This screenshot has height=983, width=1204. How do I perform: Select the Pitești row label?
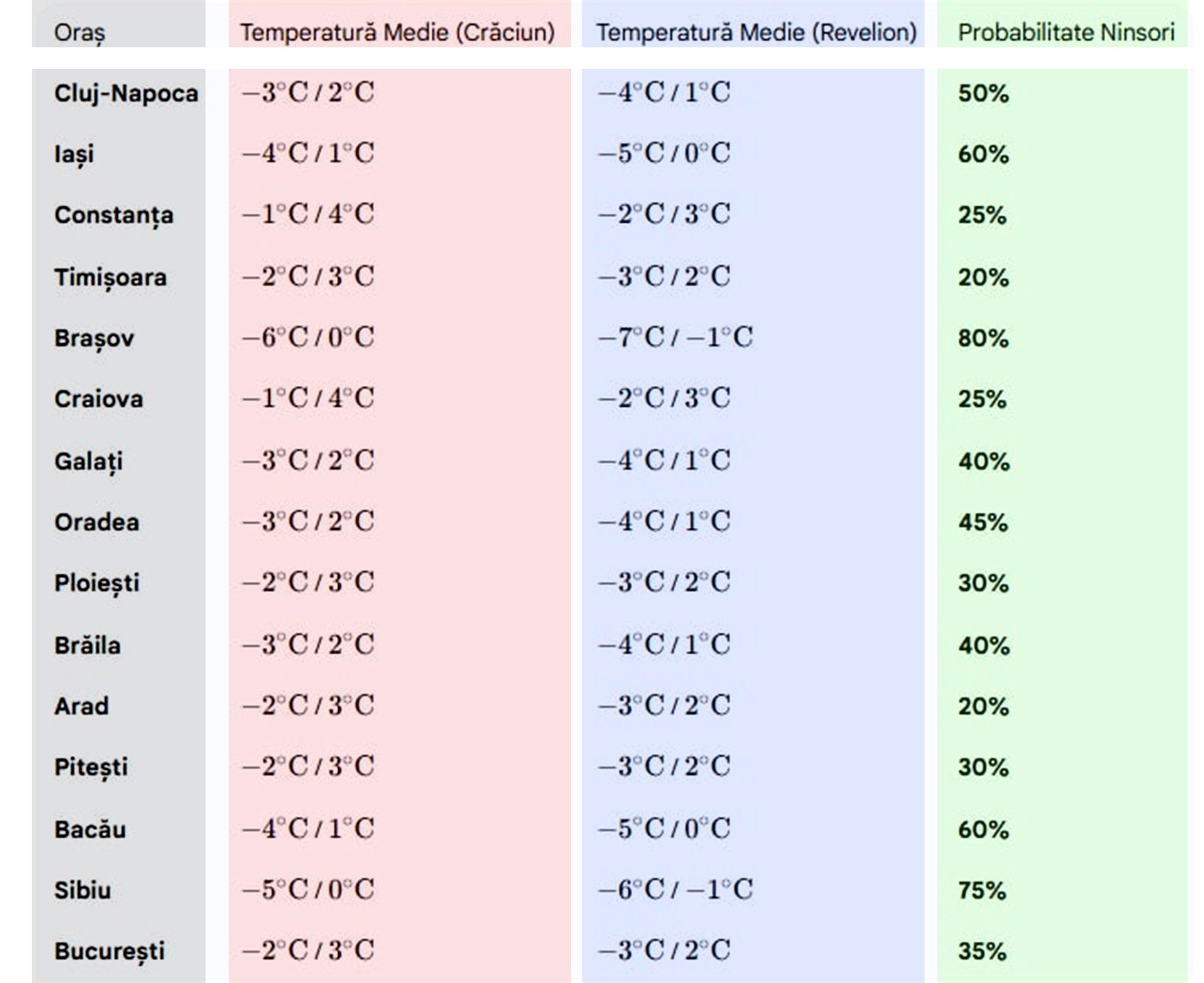90,767
